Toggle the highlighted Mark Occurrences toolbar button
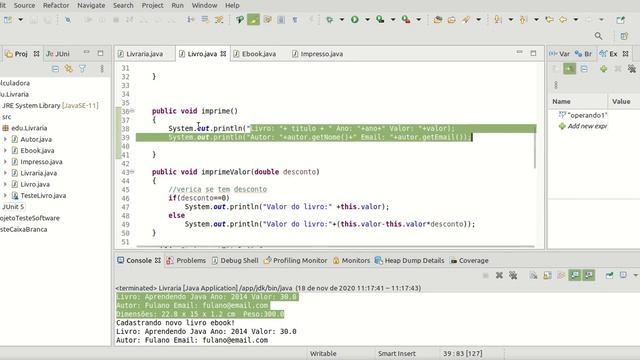 point(253,19)
